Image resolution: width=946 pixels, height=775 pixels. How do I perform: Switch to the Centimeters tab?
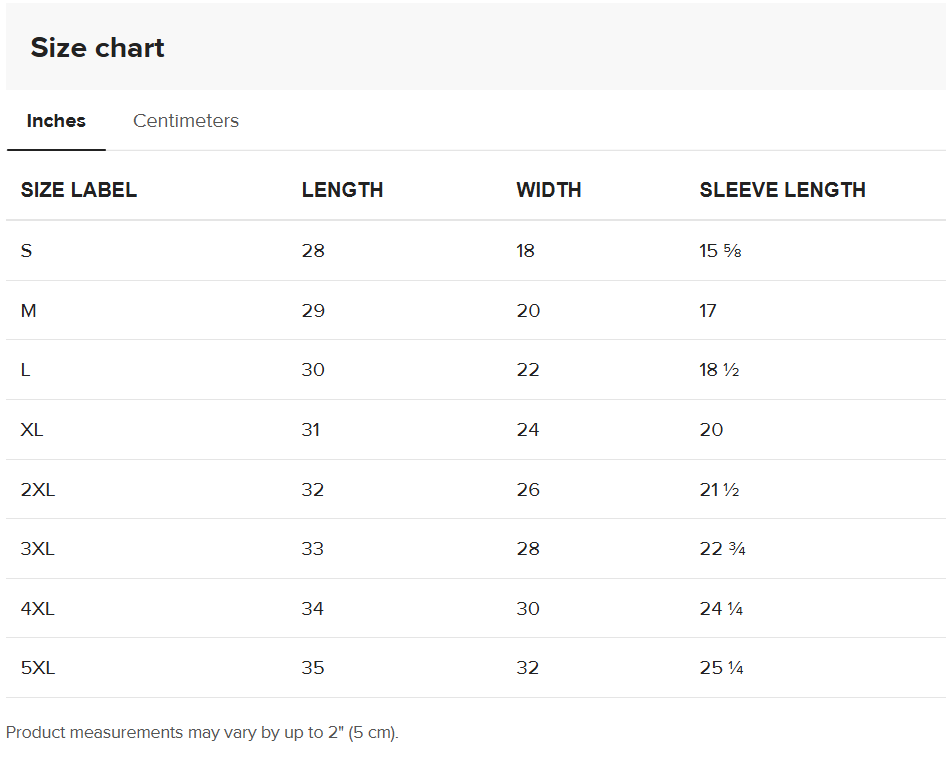186,121
